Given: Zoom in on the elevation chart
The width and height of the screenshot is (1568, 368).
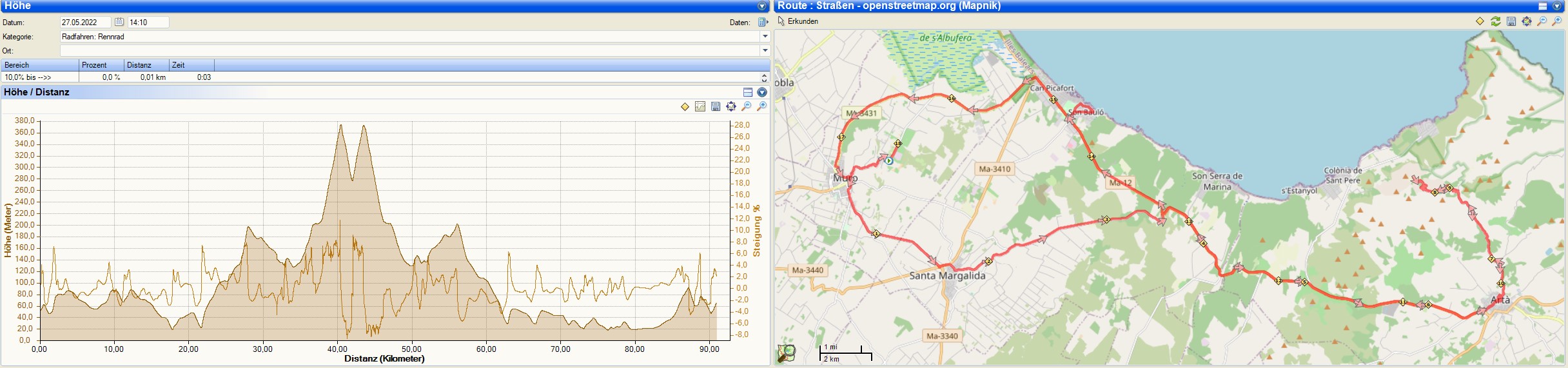Looking at the screenshot, I should [762, 106].
